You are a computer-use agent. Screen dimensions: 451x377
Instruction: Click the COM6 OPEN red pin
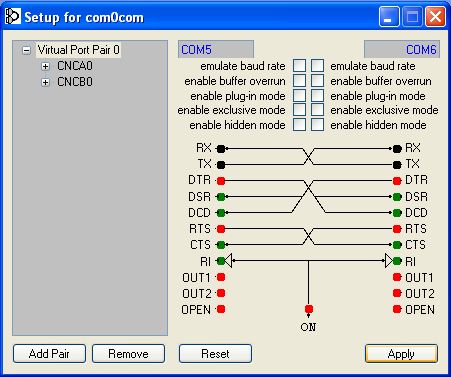(x=397, y=309)
